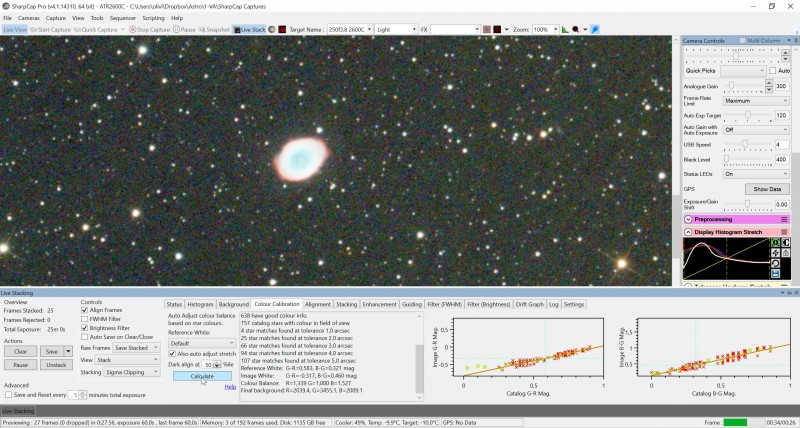800x428 pixels.
Task: Click the Calculate button
Action: tap(202, 376)
